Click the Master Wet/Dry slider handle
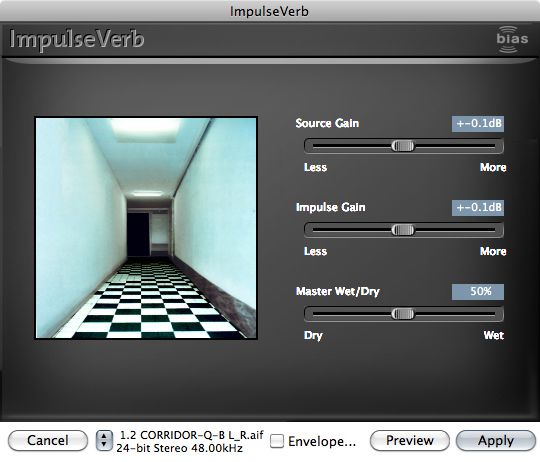 click(403, 314)
